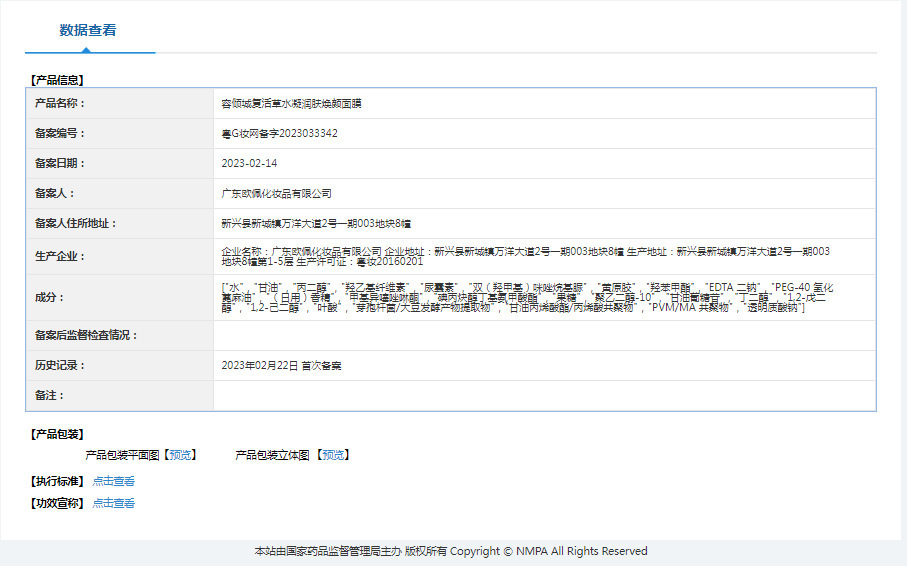Select registration number 粤G妆网备字2023033342

point(279,134)
